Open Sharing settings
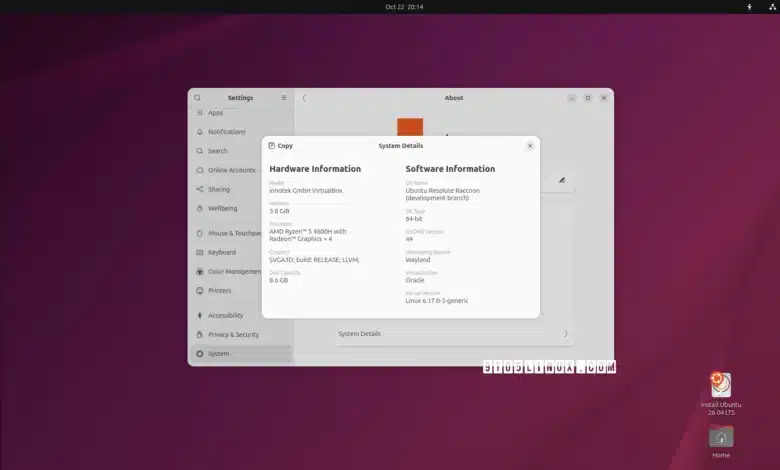This screenshot has height=470, width=780. [242, 189]
